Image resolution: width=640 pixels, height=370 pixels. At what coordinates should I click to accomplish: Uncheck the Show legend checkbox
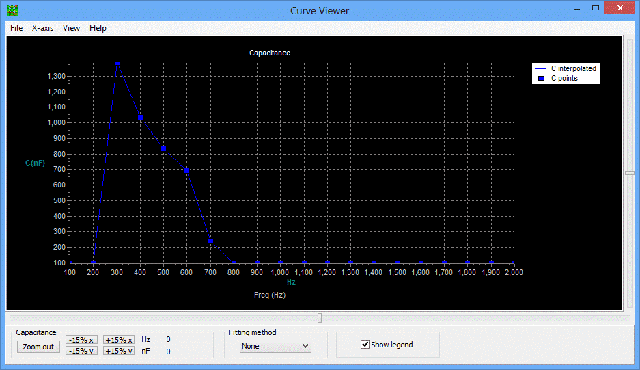pos(365,345)
